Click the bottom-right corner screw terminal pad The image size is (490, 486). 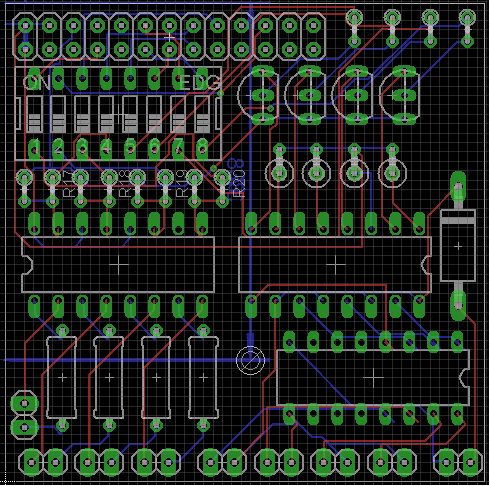tap(470, 462)
